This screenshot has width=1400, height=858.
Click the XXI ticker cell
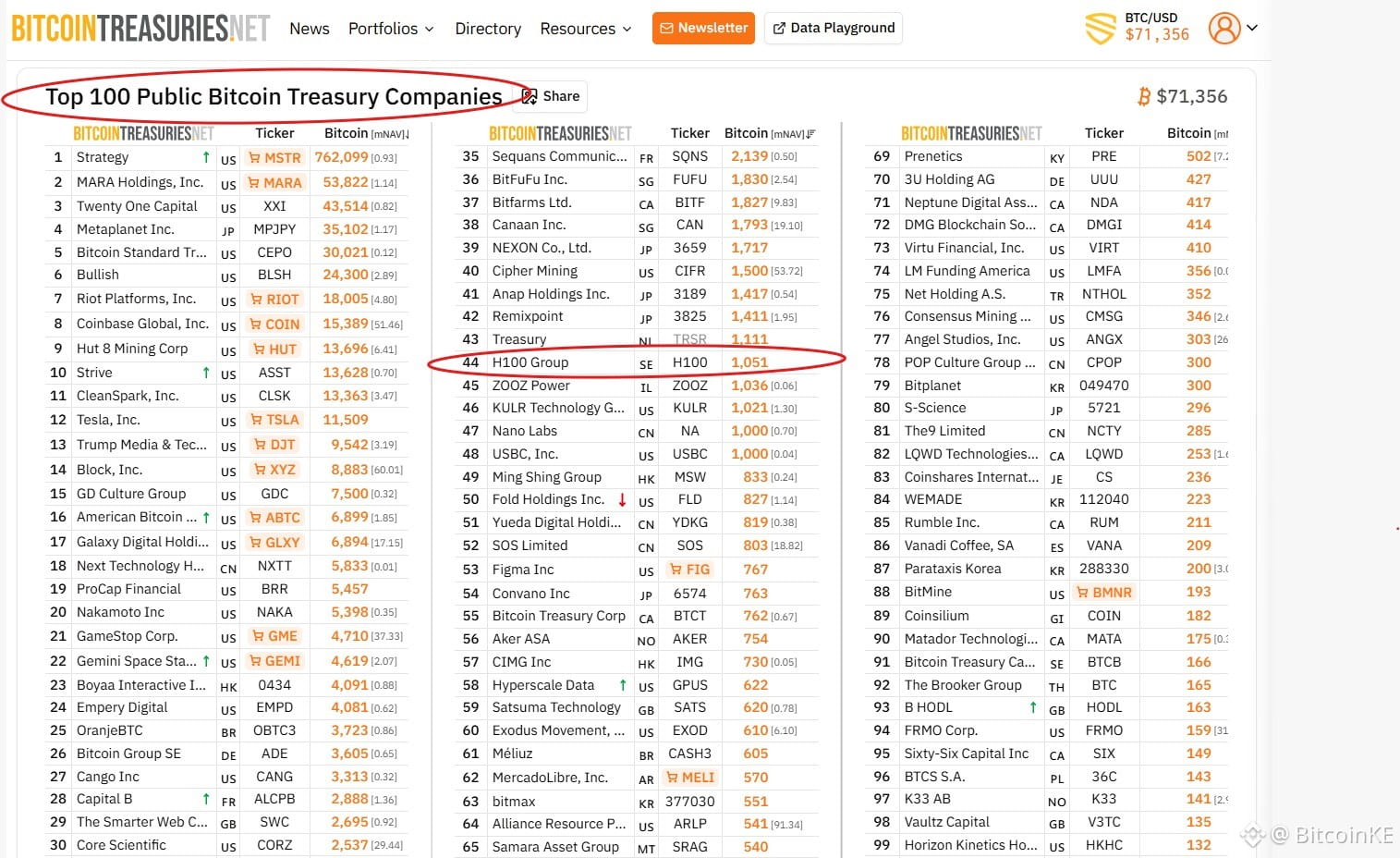(x=274, y=206)
